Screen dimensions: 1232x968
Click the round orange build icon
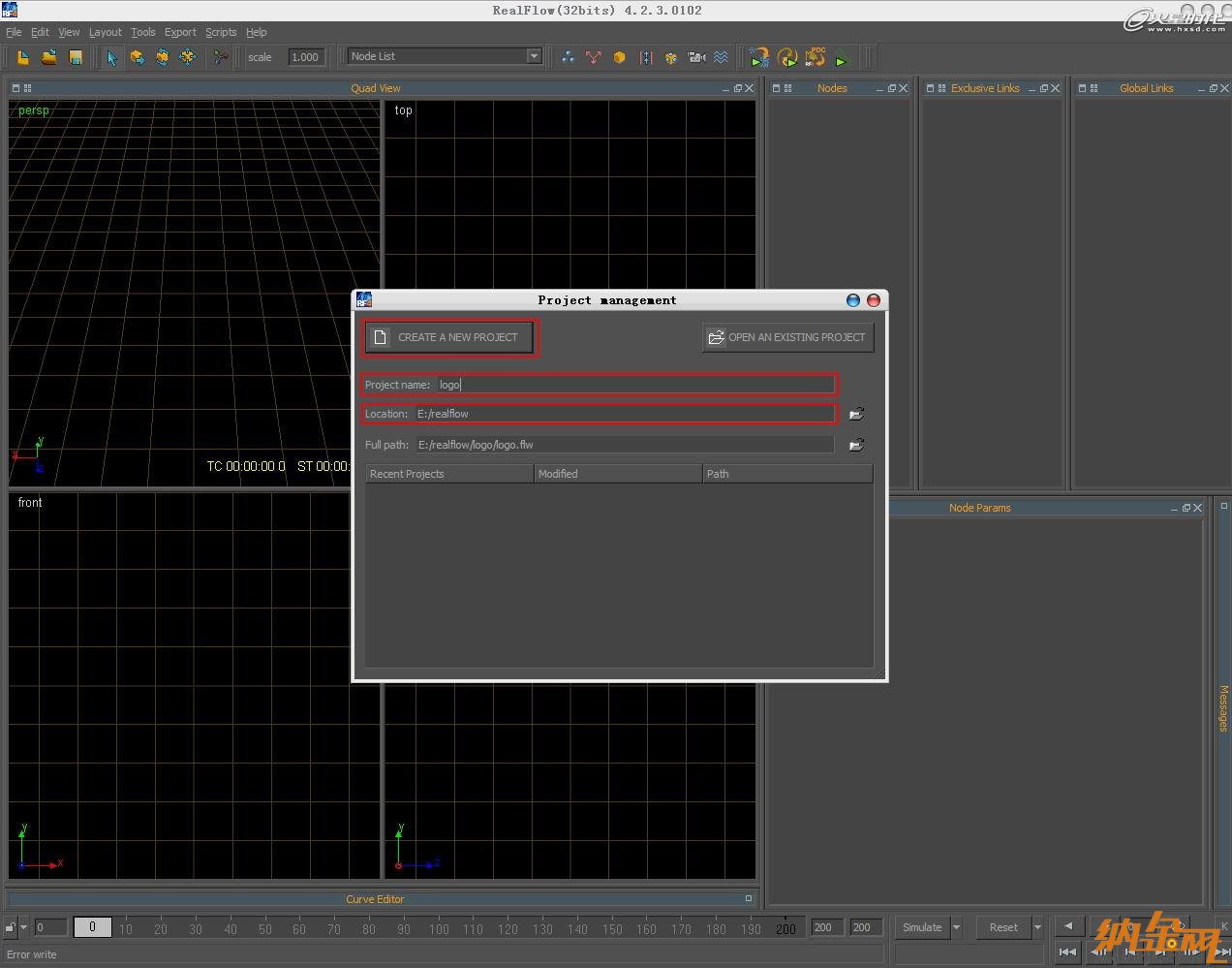(787, 58)
